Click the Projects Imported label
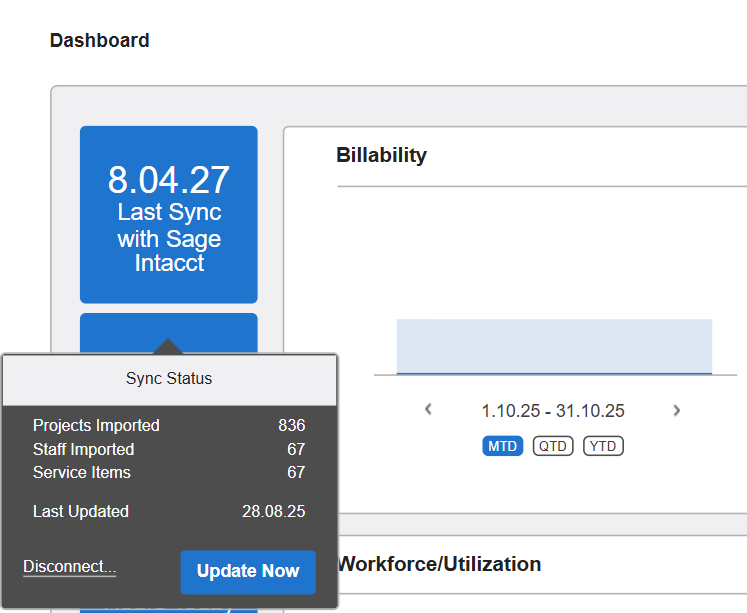The image size is (747, 613). pyautogui.click(x=96, y=426)
